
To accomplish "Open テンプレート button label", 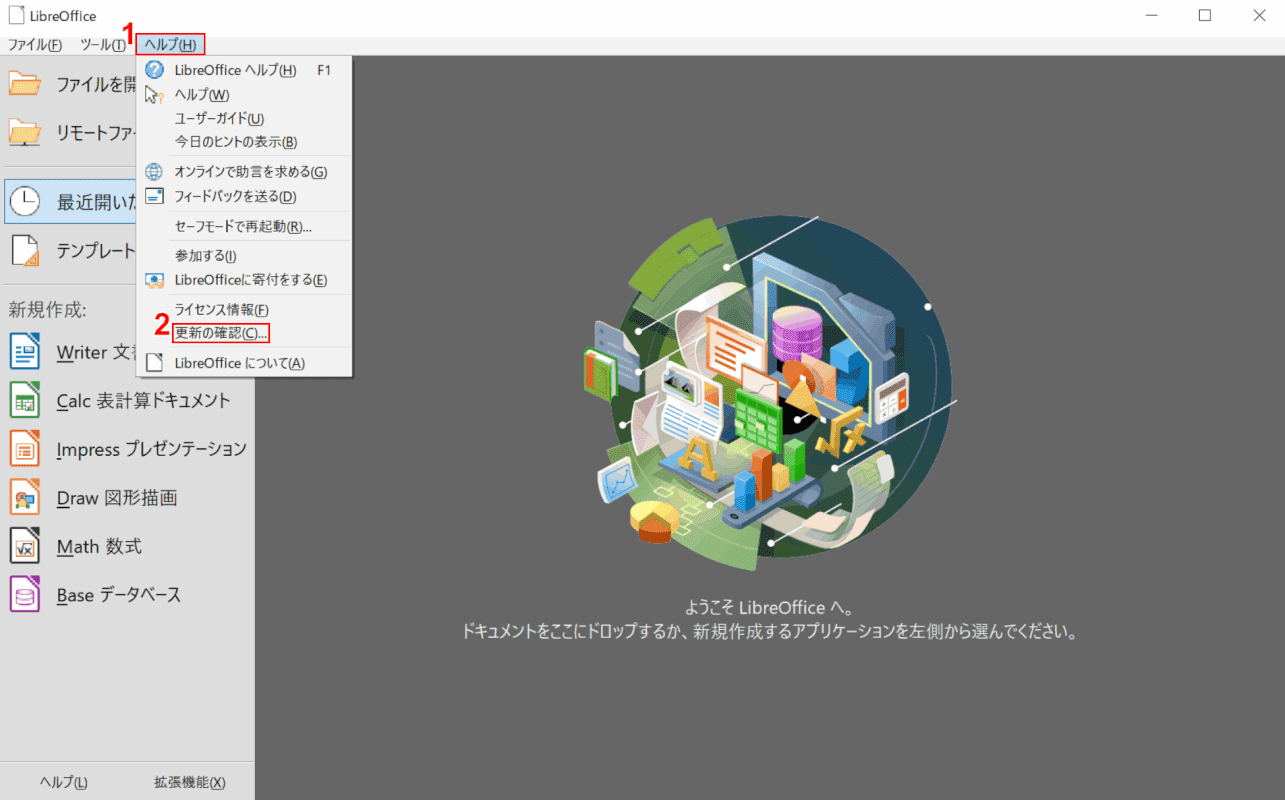I will pos(96,251).
